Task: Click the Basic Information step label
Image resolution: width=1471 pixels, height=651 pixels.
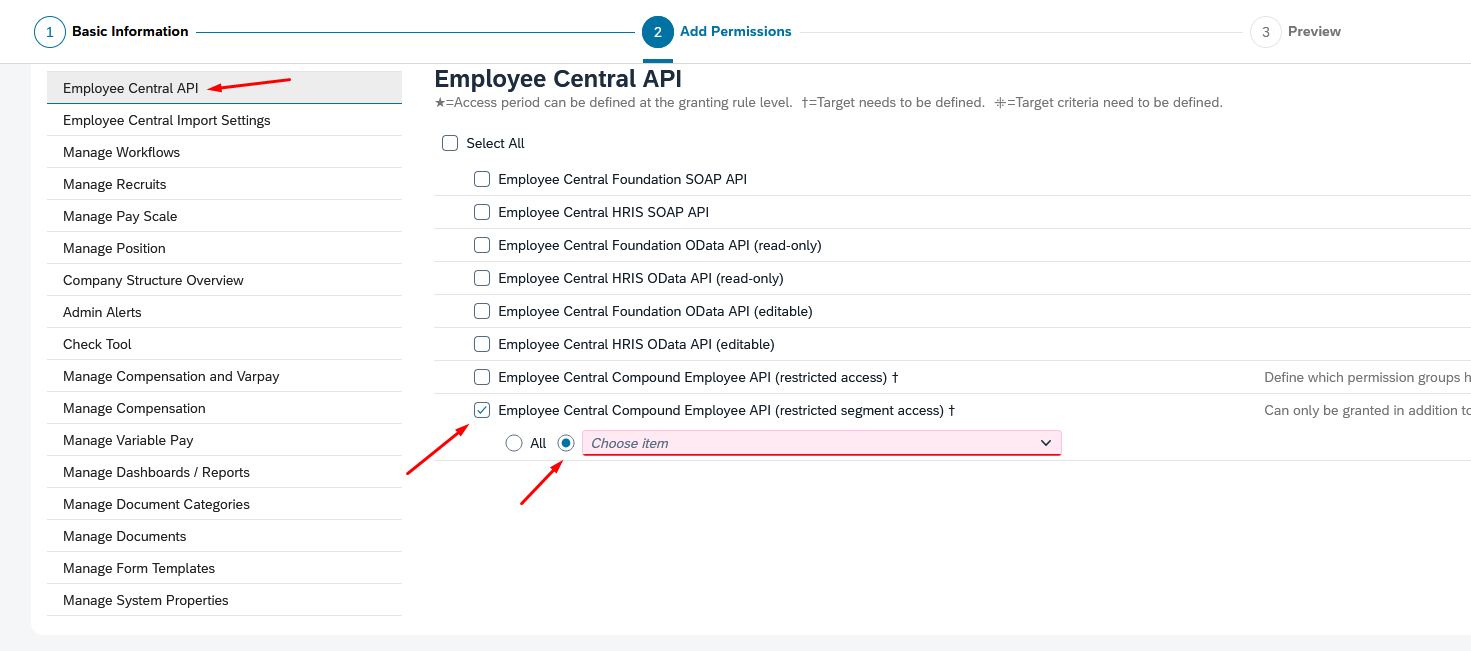Action: pyautogui.click(x=130, y=32)
